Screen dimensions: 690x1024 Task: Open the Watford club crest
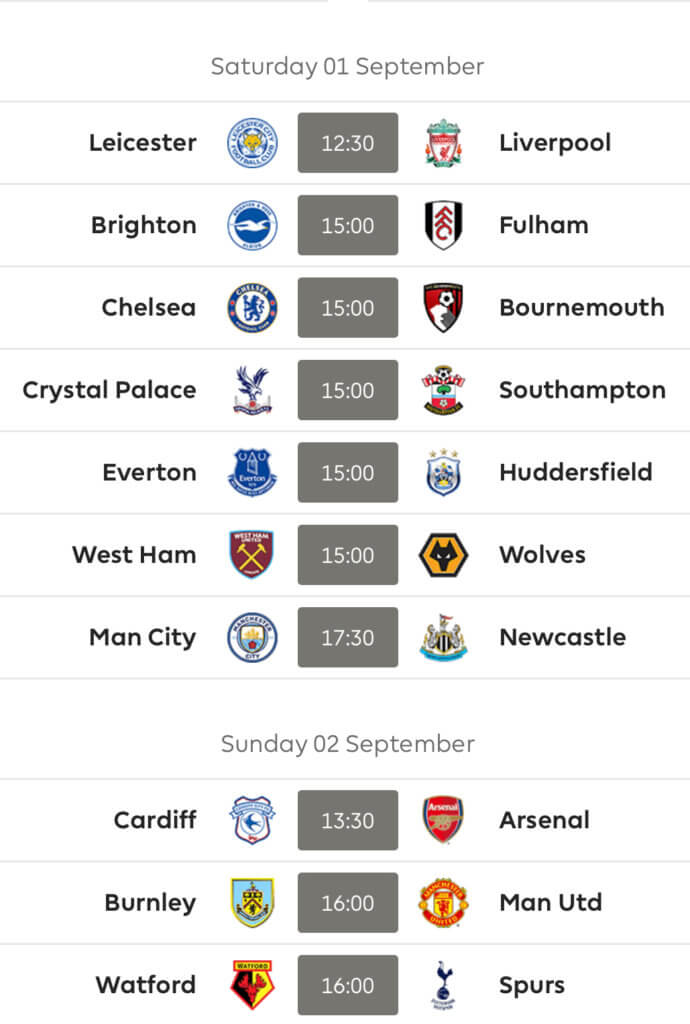252,985
